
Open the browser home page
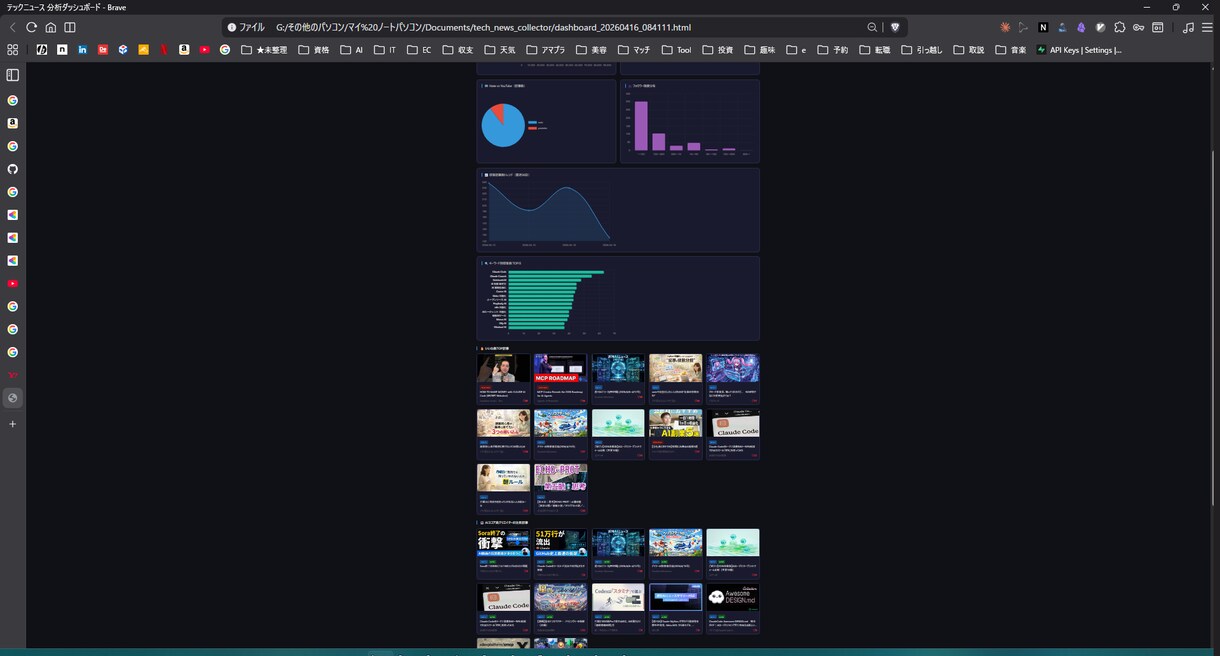[x=50, y=27]
